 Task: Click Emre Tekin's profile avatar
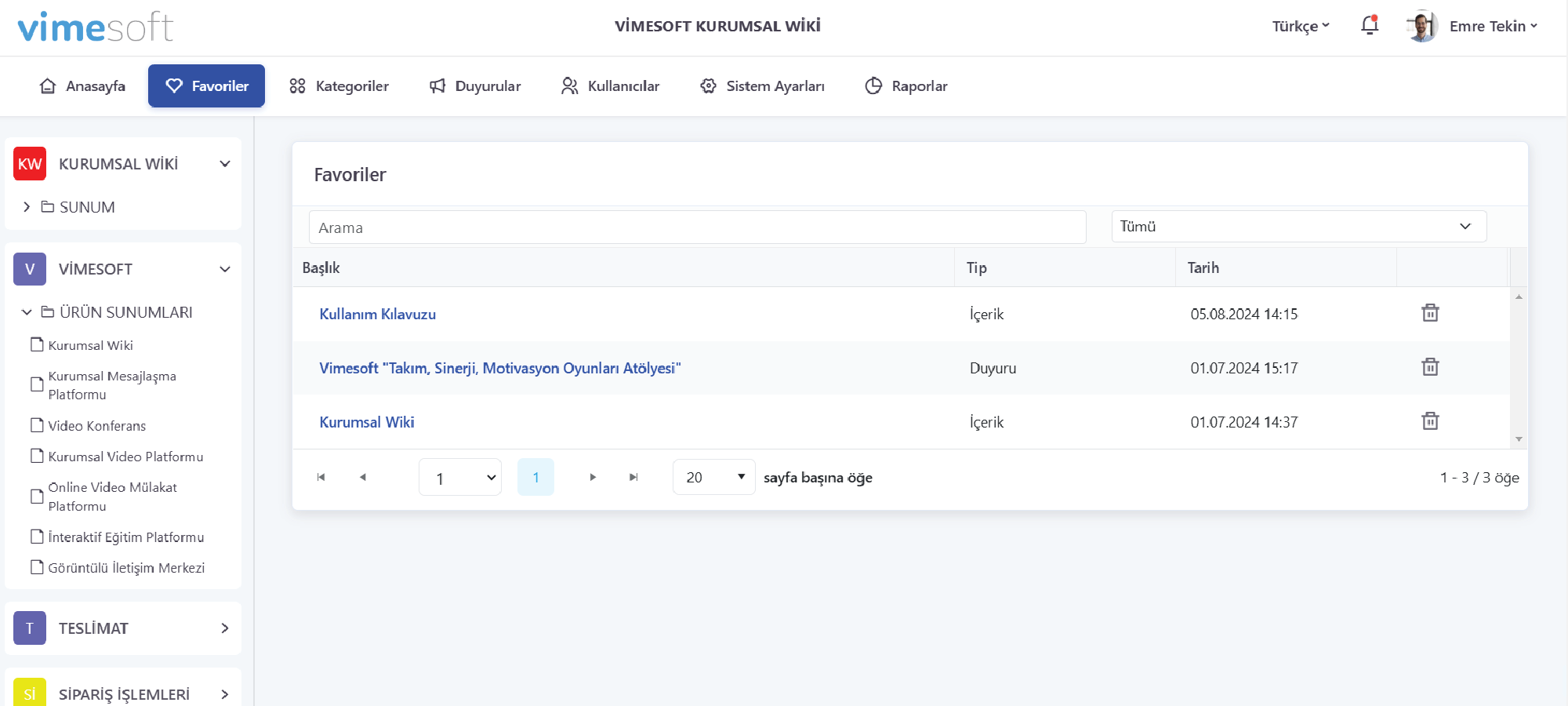click(1421, 26)
